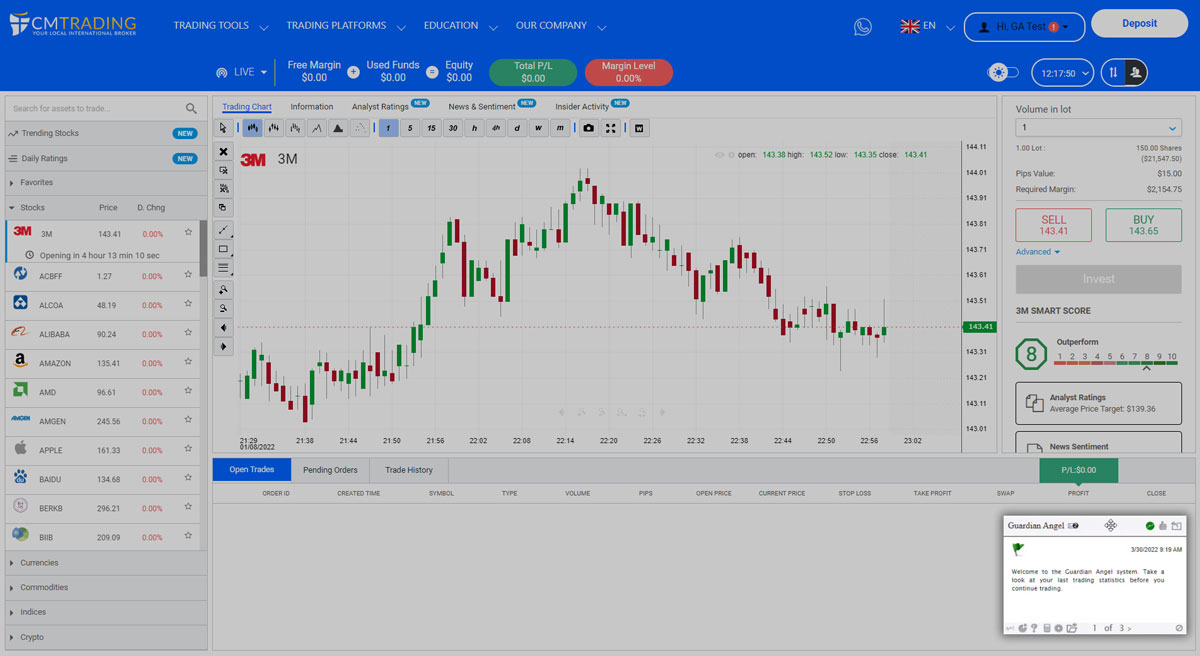This screenshot has width=1200, height=656.
Task: Click the BUY 143.65 button
Action: (x=1144, y=225)
